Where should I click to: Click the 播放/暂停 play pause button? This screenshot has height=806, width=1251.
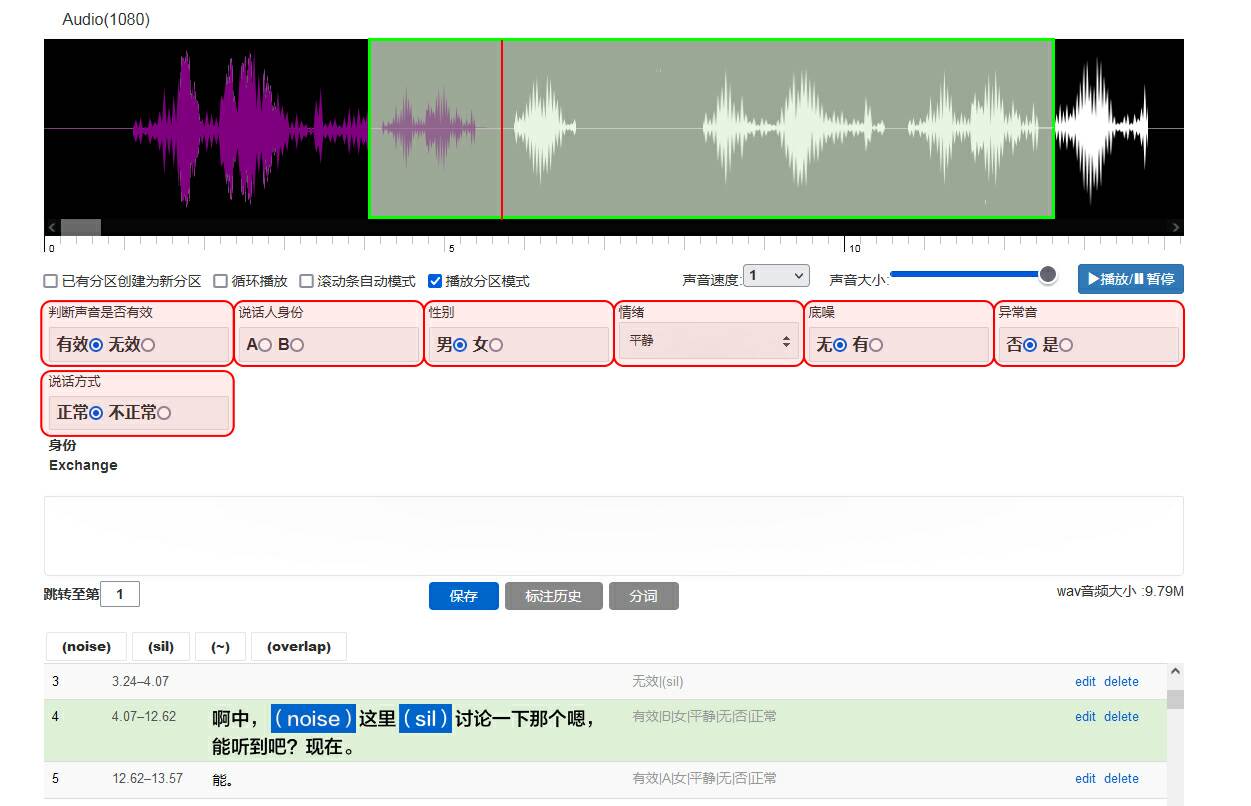tap(1130, 279)
